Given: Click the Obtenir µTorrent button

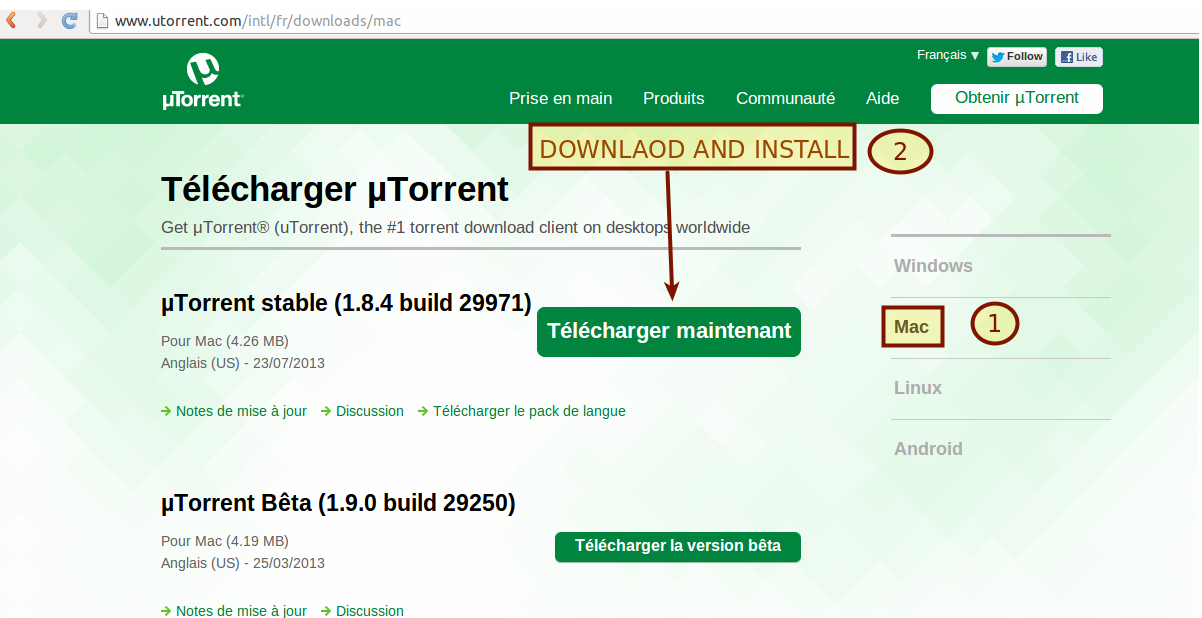Looking at the screenshot, I should pyautogui.click(x=1017, y=98).
